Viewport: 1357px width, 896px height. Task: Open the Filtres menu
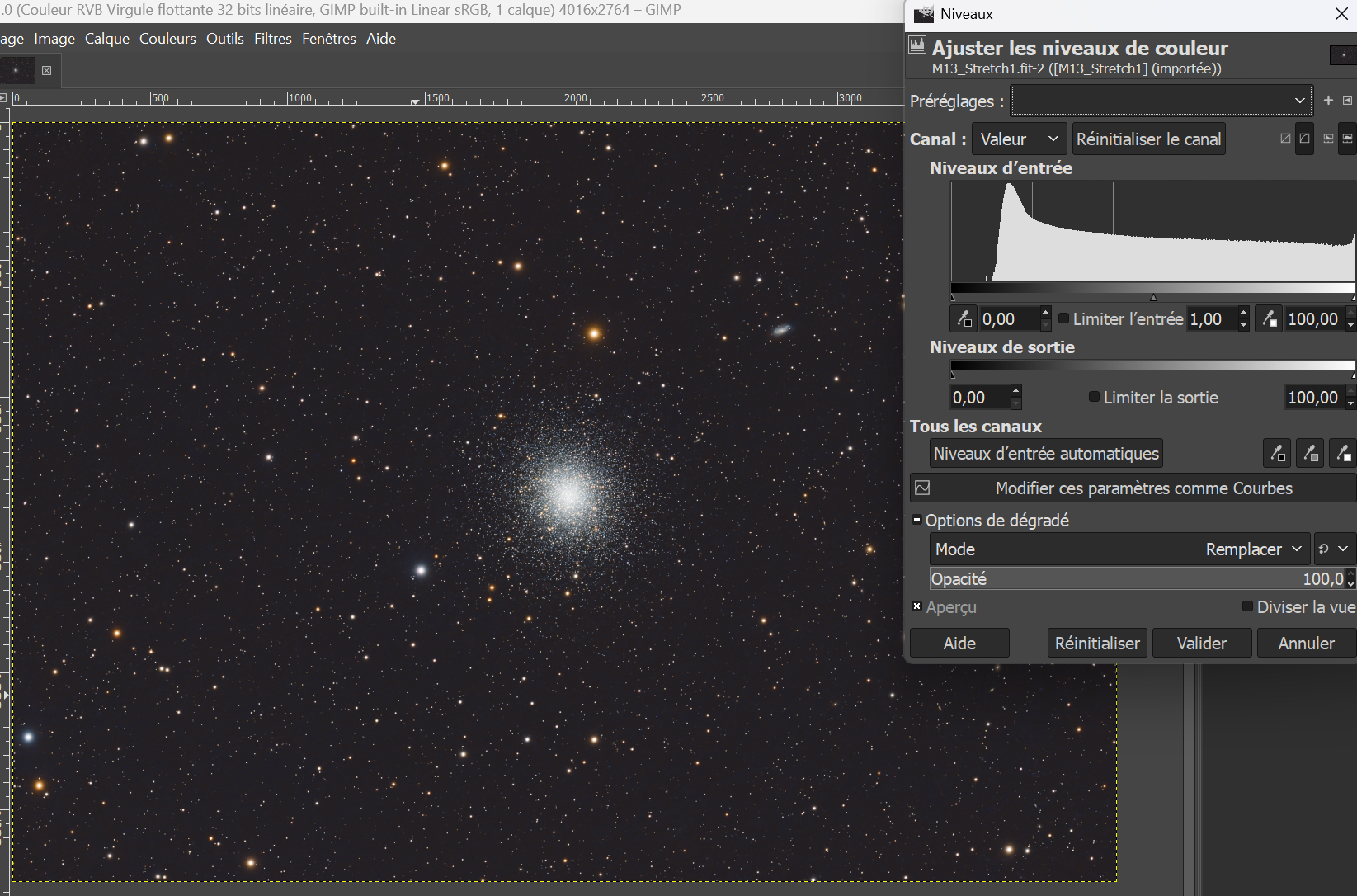point(272,39)
